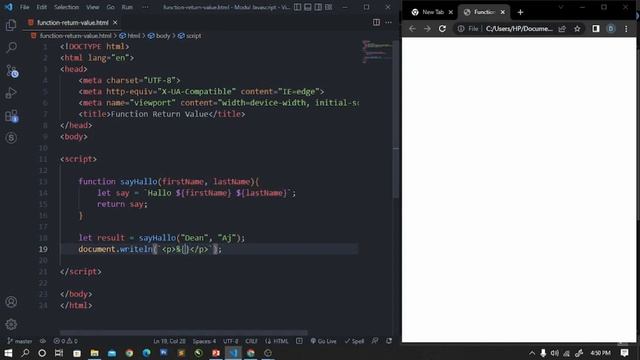Change encoding via UTF-8 in status bar
The height and width of the screenshot is (360, 640).
click(231, 341)
